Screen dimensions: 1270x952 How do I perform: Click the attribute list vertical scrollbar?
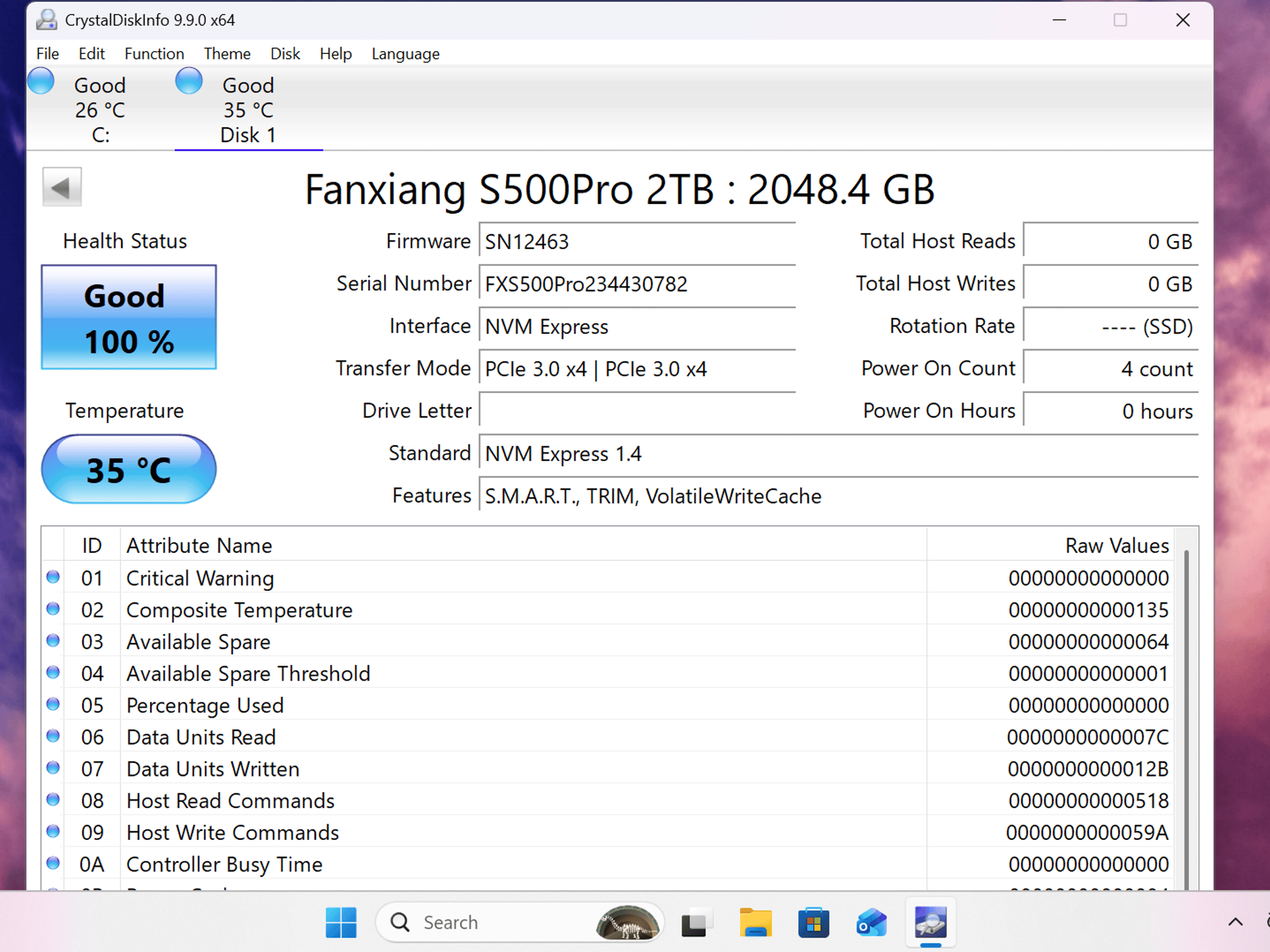(x=1186, y=719)
